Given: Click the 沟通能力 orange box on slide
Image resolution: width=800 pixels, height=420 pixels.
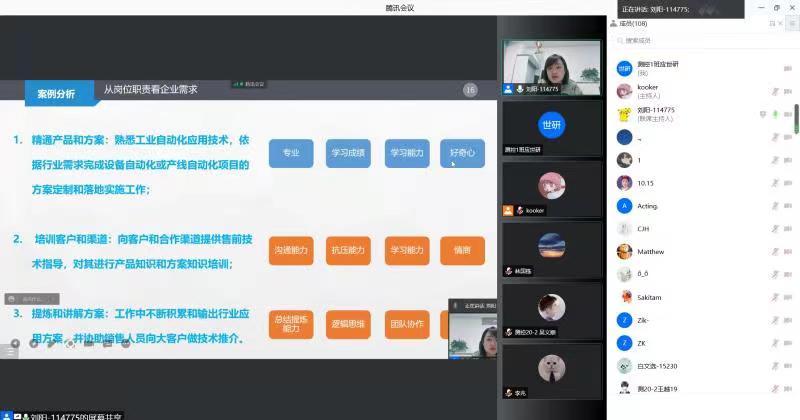Looking at the screenshot, I should (x=291, y=250).
